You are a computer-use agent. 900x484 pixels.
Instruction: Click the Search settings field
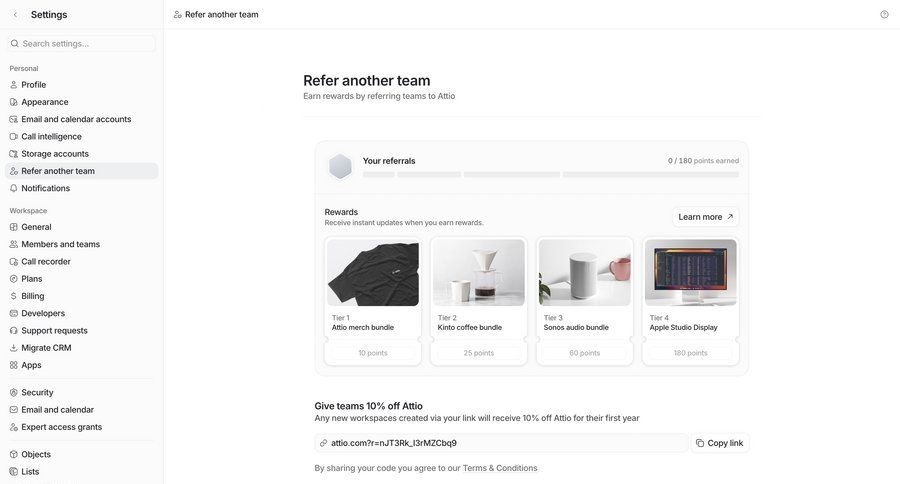[x=85, y=44]
